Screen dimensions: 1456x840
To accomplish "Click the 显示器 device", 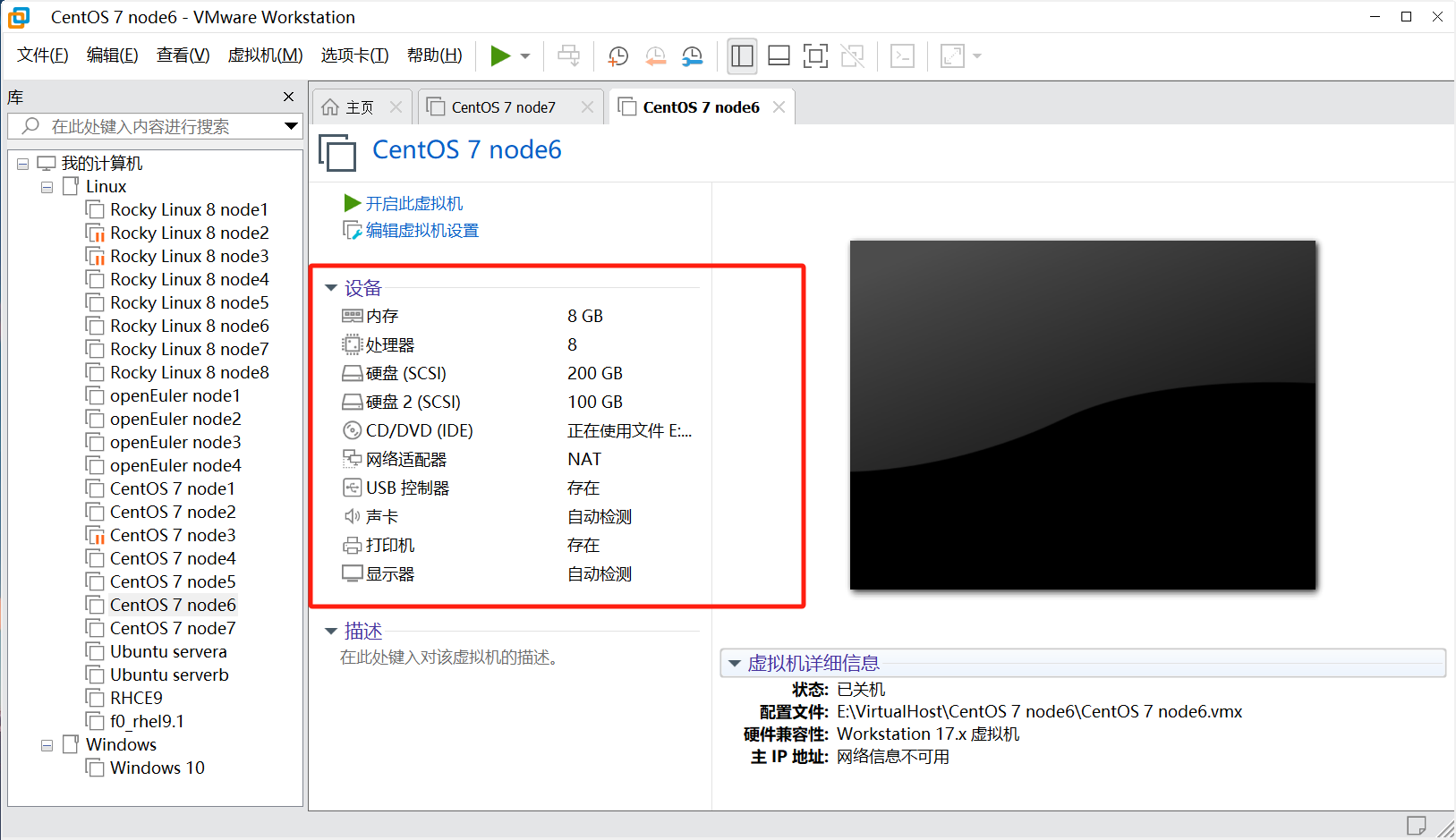I will pos(389,573).
